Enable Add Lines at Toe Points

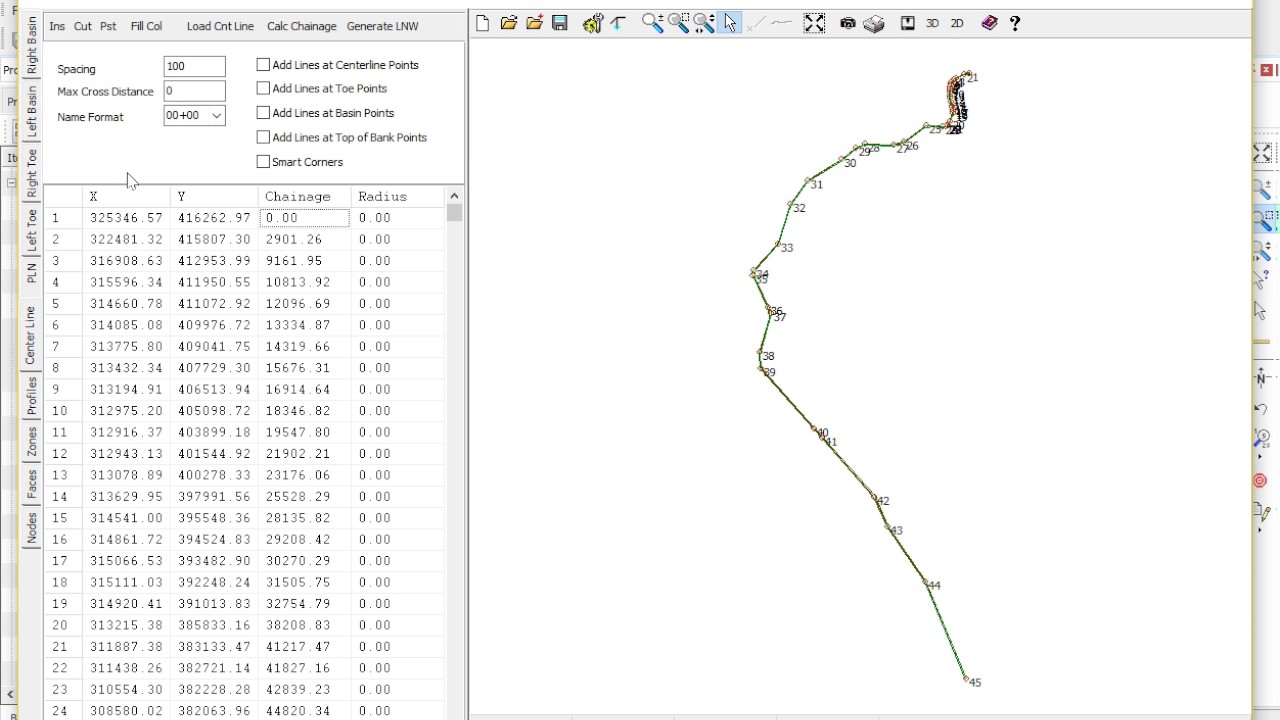263,89
